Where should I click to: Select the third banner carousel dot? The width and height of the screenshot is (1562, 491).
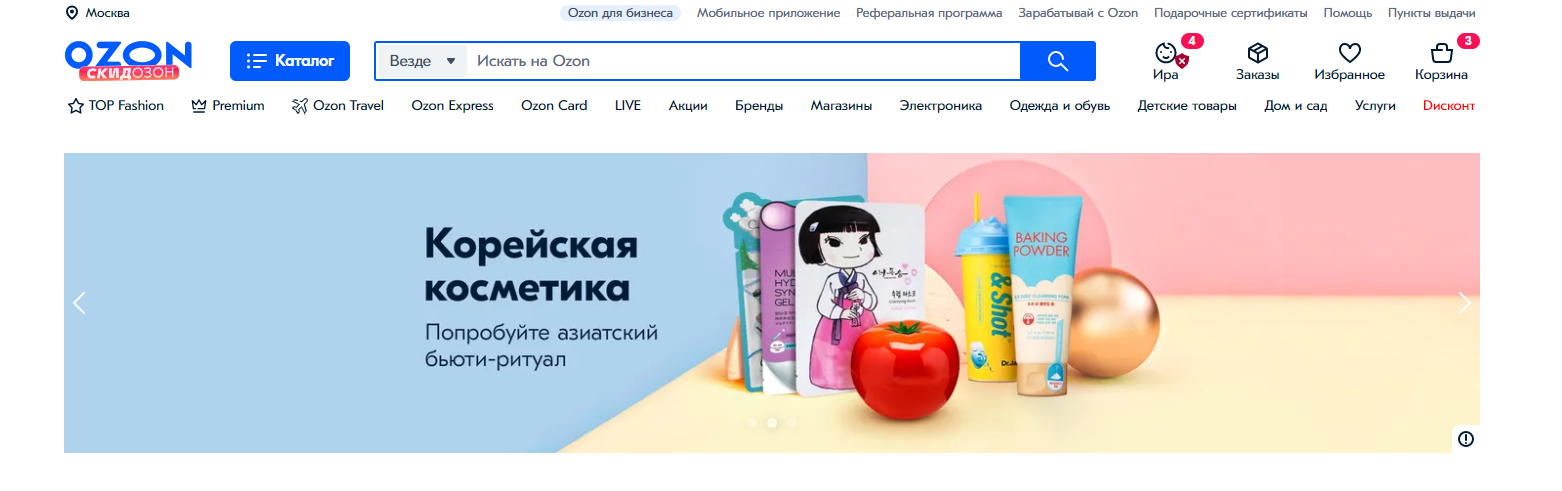(791, 423)
